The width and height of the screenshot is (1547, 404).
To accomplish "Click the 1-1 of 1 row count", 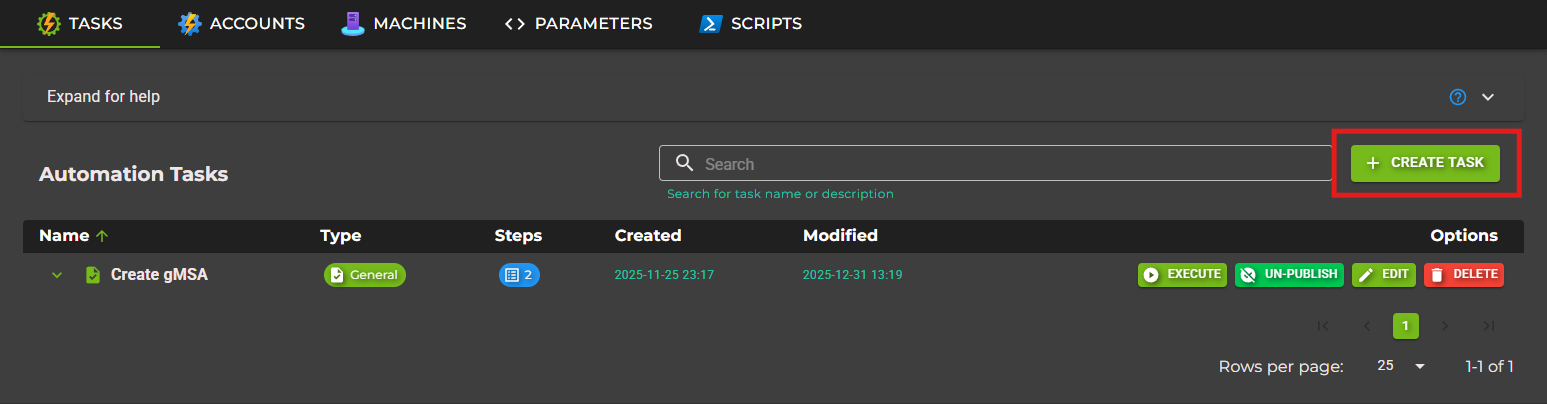I will [x=1489, y=366].
